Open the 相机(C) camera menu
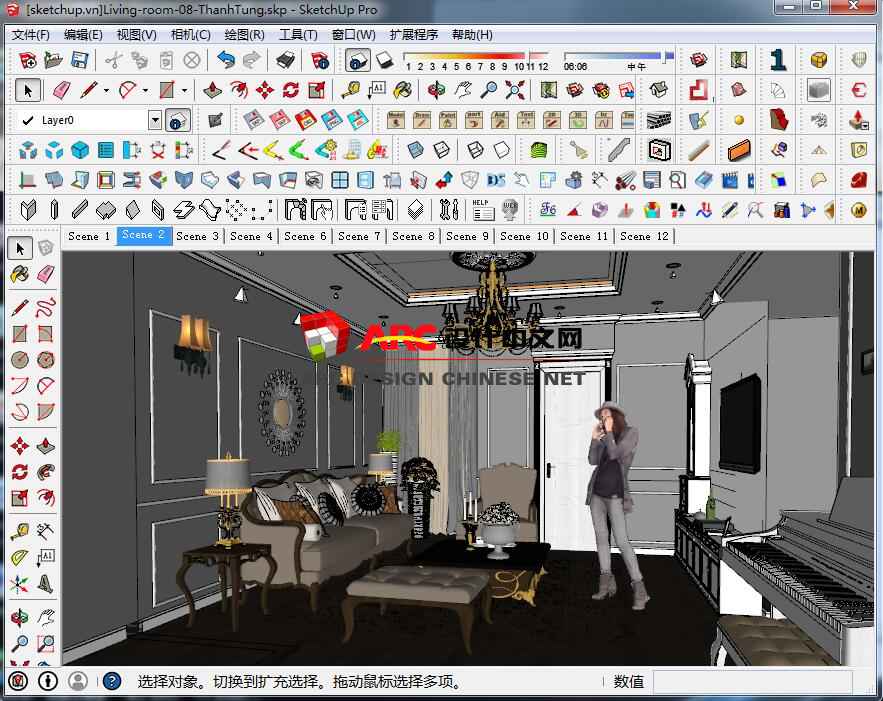 tap(190, 34)
